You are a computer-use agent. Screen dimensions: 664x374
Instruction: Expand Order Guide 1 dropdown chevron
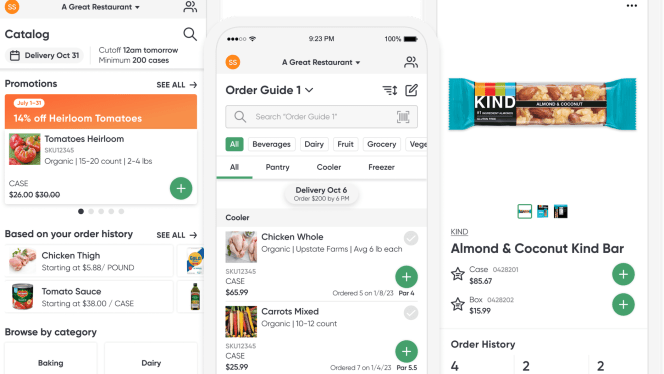(309, 90)
